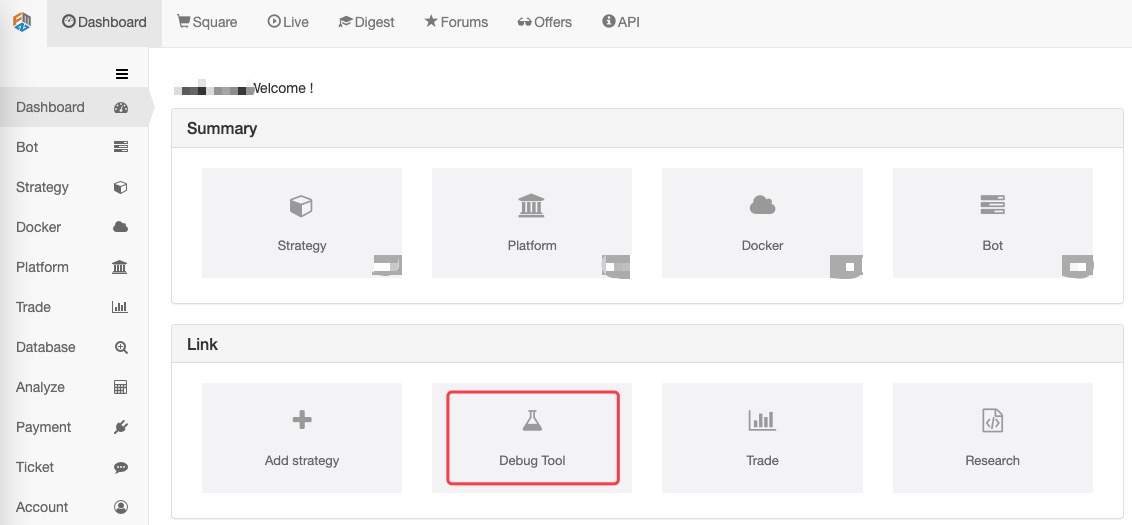The height and width of the screenshot is (525, 1132).
Task: Select the Platform summary card
Action: [532, 223]
